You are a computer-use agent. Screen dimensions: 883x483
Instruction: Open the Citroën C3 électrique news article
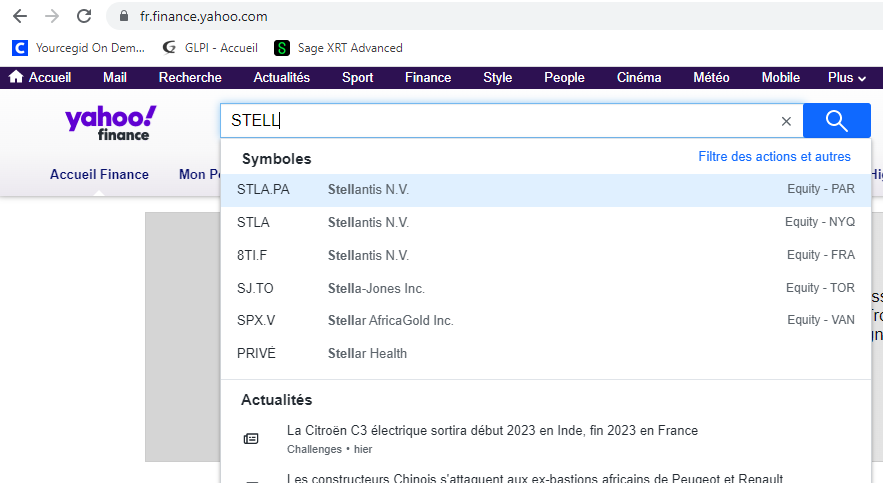(492, 431)
